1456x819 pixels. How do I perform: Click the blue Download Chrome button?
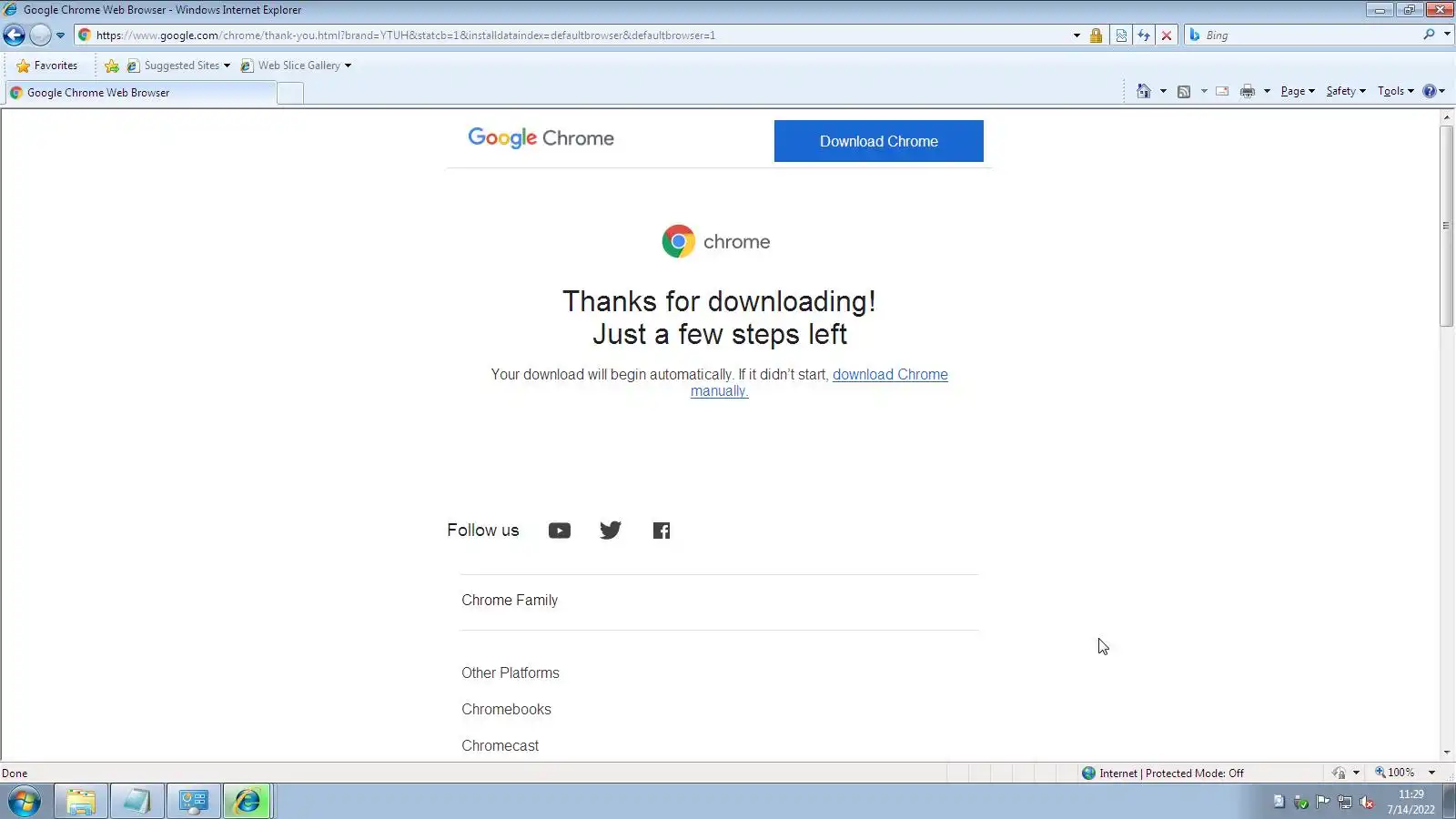click(x=878, y=141)
